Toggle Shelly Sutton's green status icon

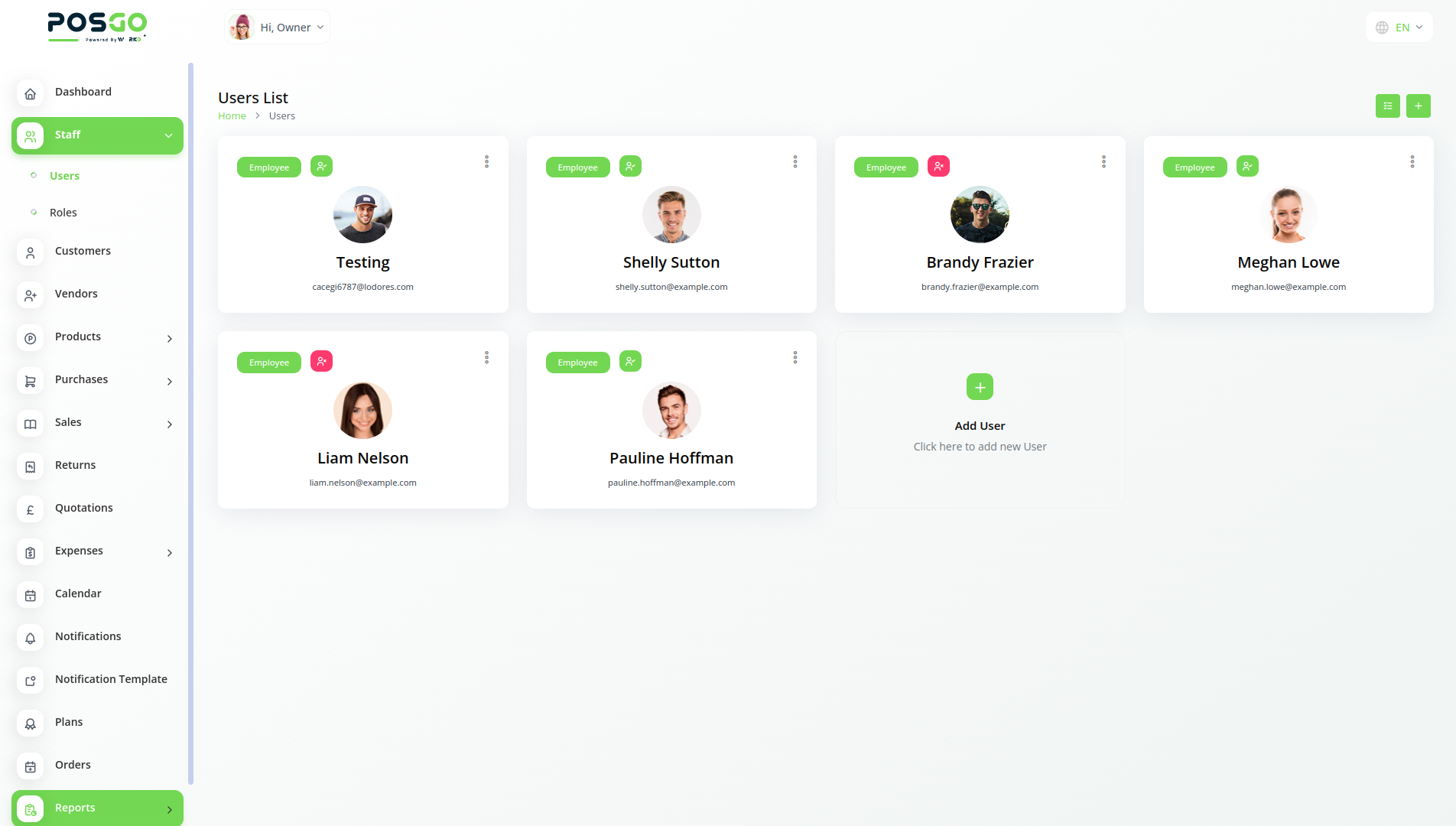tap(630, 166)
